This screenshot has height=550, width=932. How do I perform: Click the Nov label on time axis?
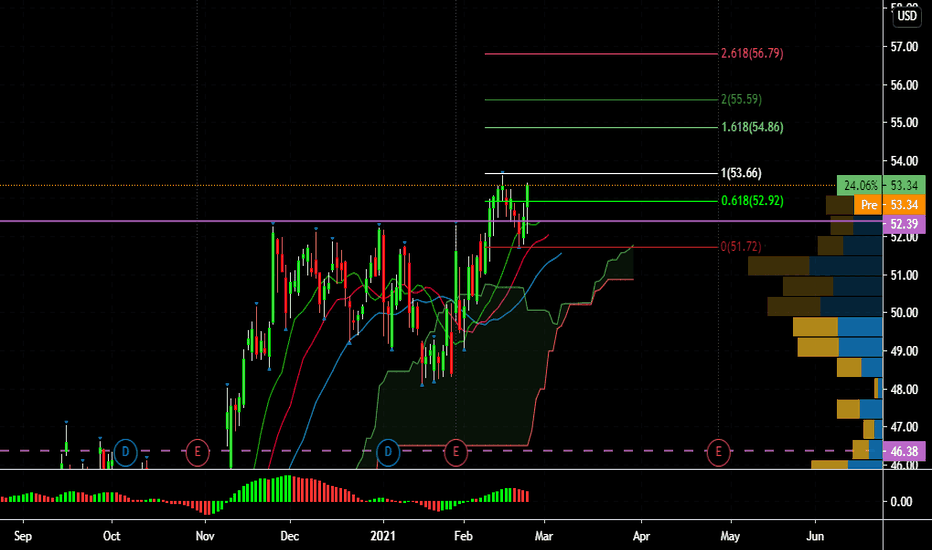click(x=204, y=536)
